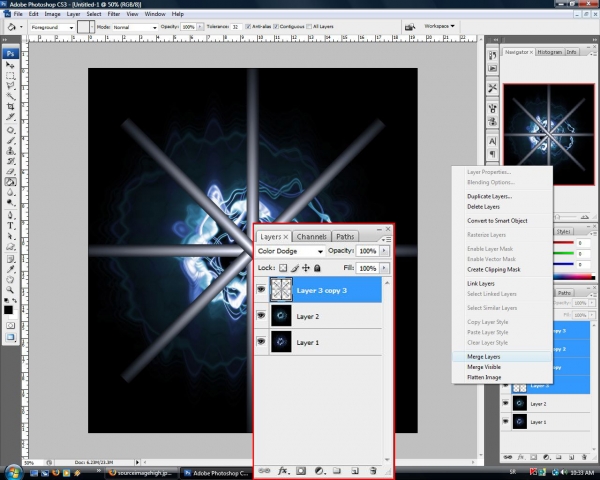Switch to the Paths tab in enlarged panel
This screenshot has width=600, height=480.
[x=345, y=237]
